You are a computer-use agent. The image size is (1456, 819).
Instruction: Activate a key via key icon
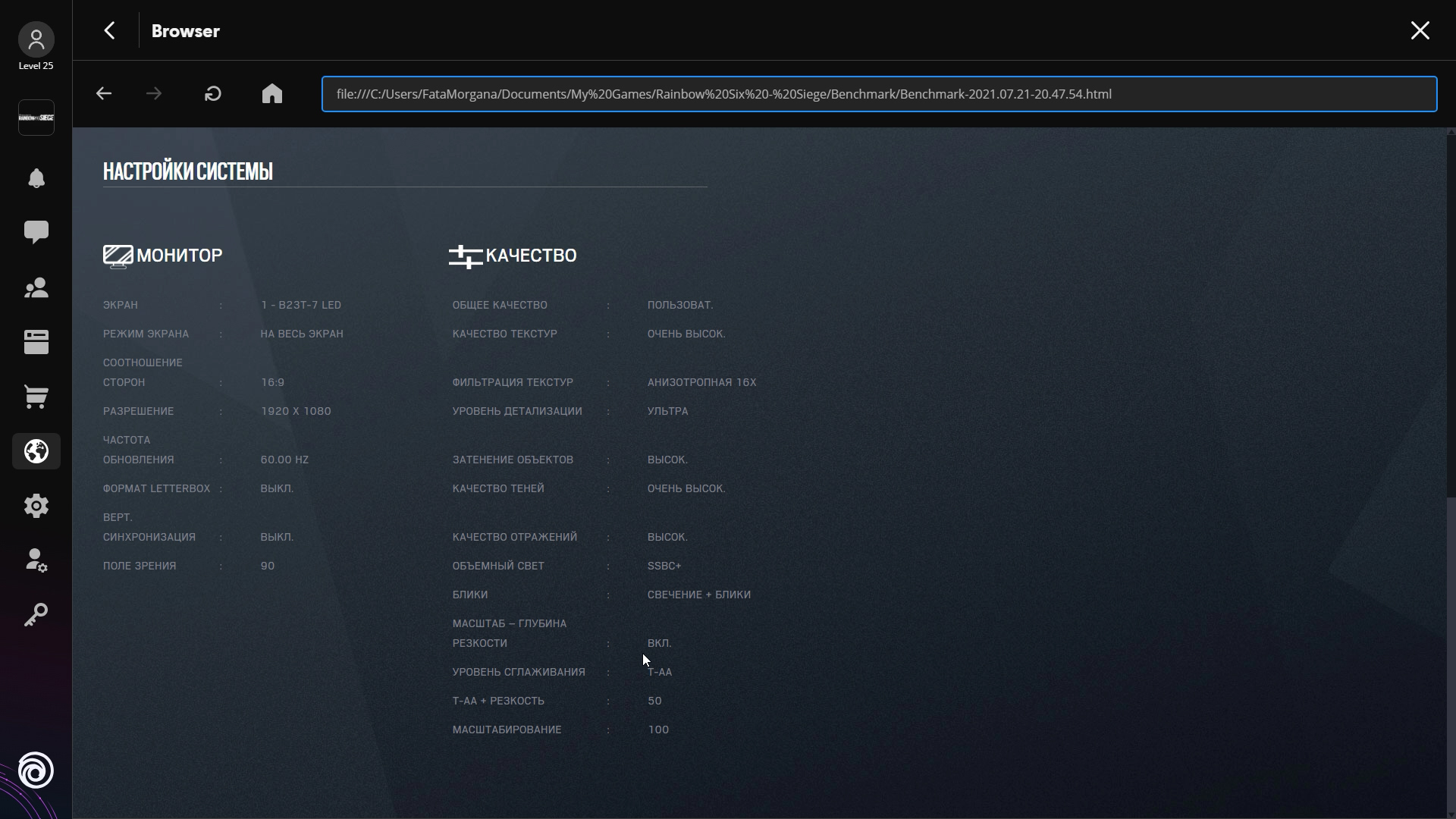coord(36,614)
